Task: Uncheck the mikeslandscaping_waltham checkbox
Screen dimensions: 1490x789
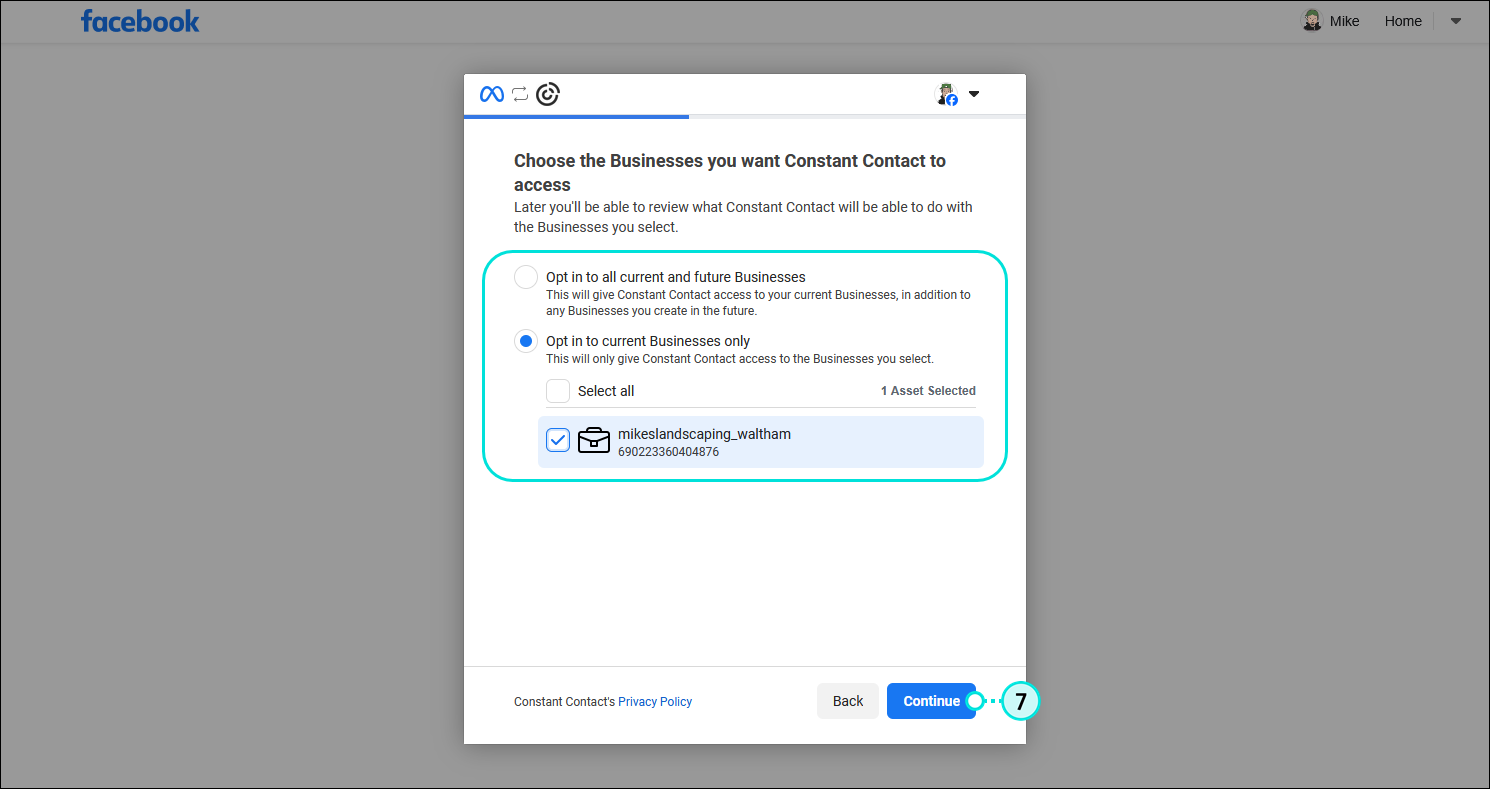Action: tap(558, 440)
